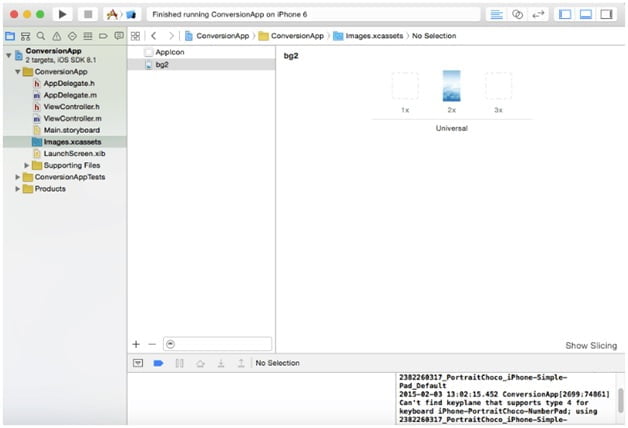Image resolution: width=628 pixels, height=428 pixels.
Task: Expand the Products folder
Action: 18,189
